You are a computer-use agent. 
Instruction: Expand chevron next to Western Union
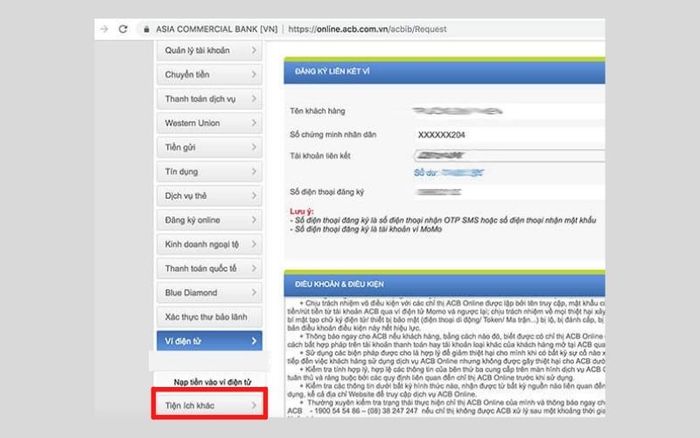[x=254, y=123]
